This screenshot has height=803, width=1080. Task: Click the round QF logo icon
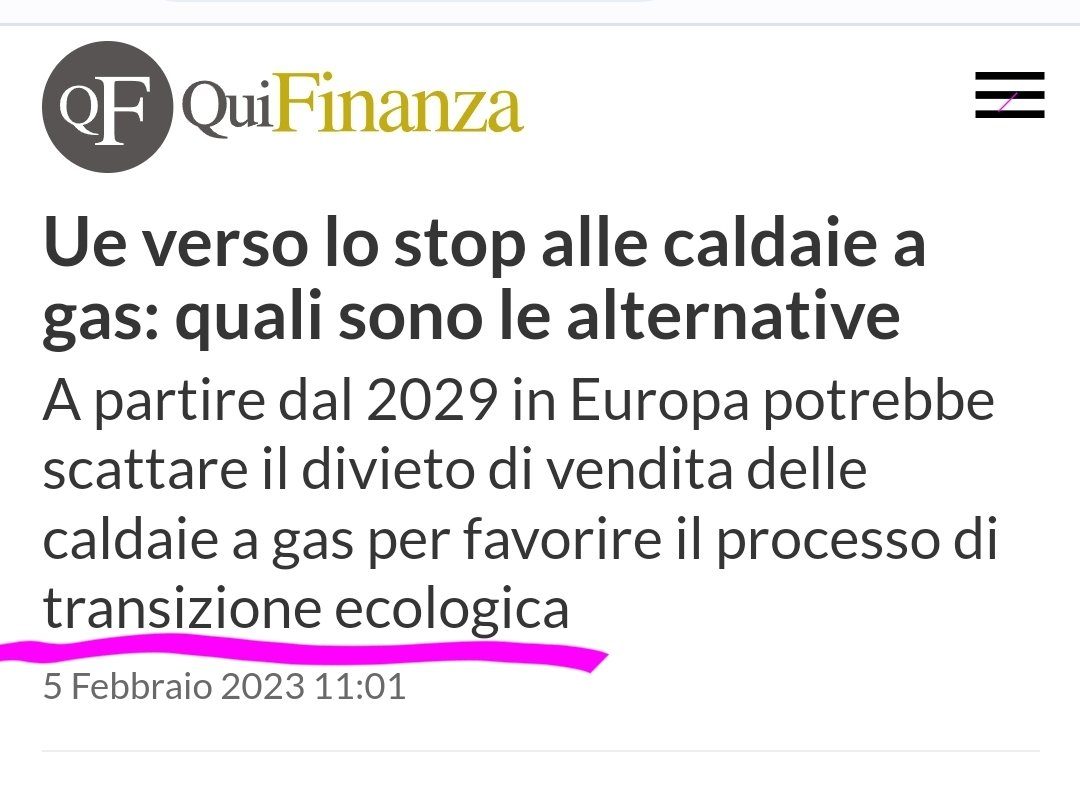point(107,107)
